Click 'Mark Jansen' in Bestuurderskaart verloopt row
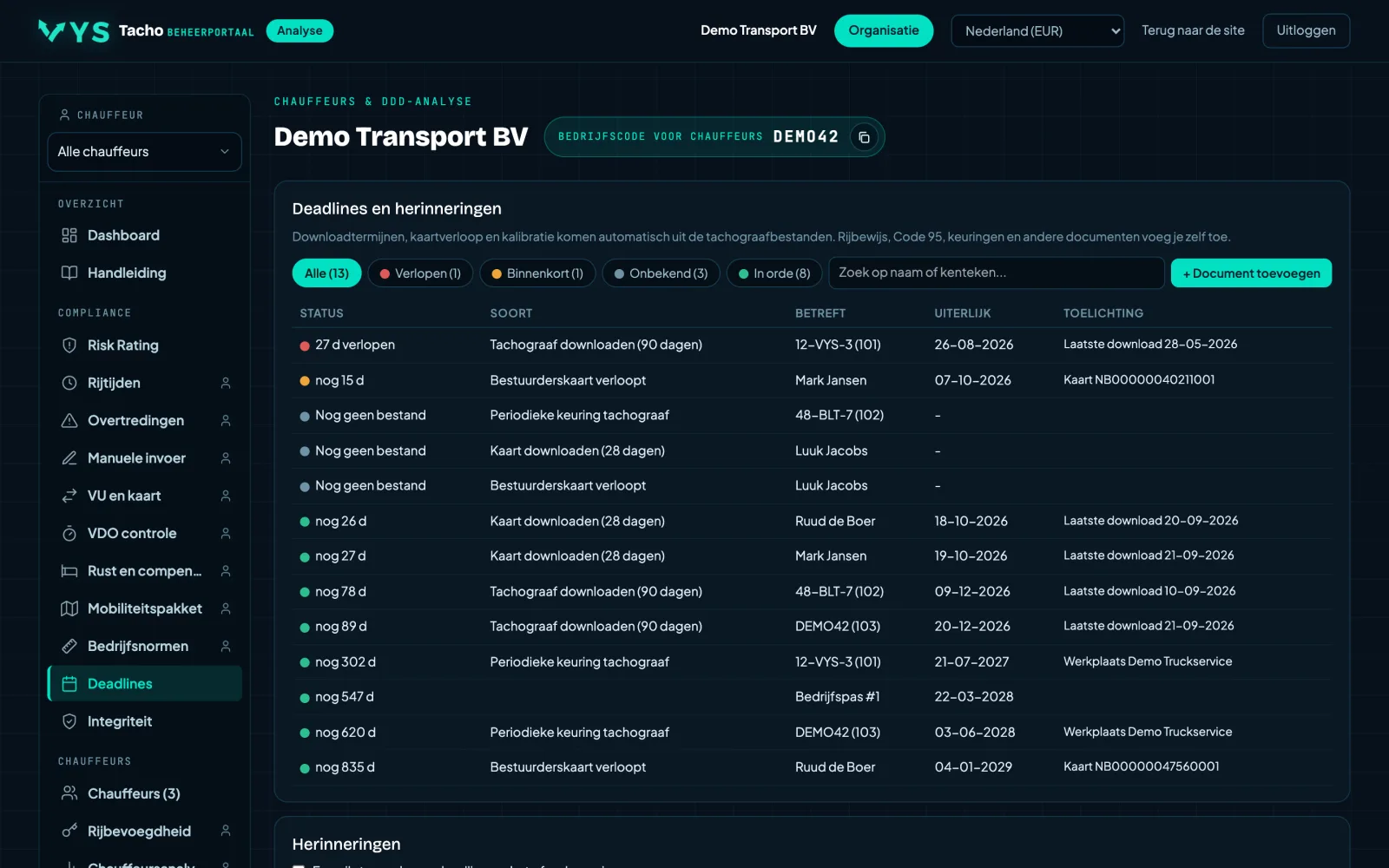This screenshot has width=1389, height=868. 831,380
